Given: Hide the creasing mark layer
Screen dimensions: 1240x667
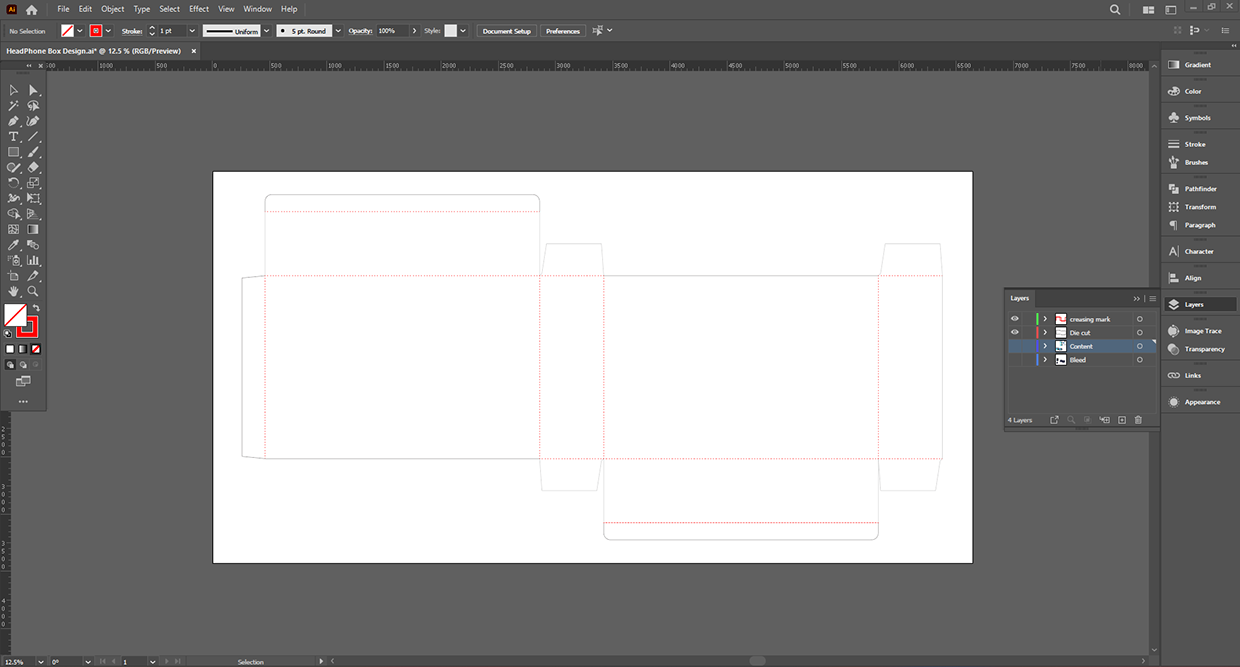Looking at the screenshot, I should tap(1014, 319).
